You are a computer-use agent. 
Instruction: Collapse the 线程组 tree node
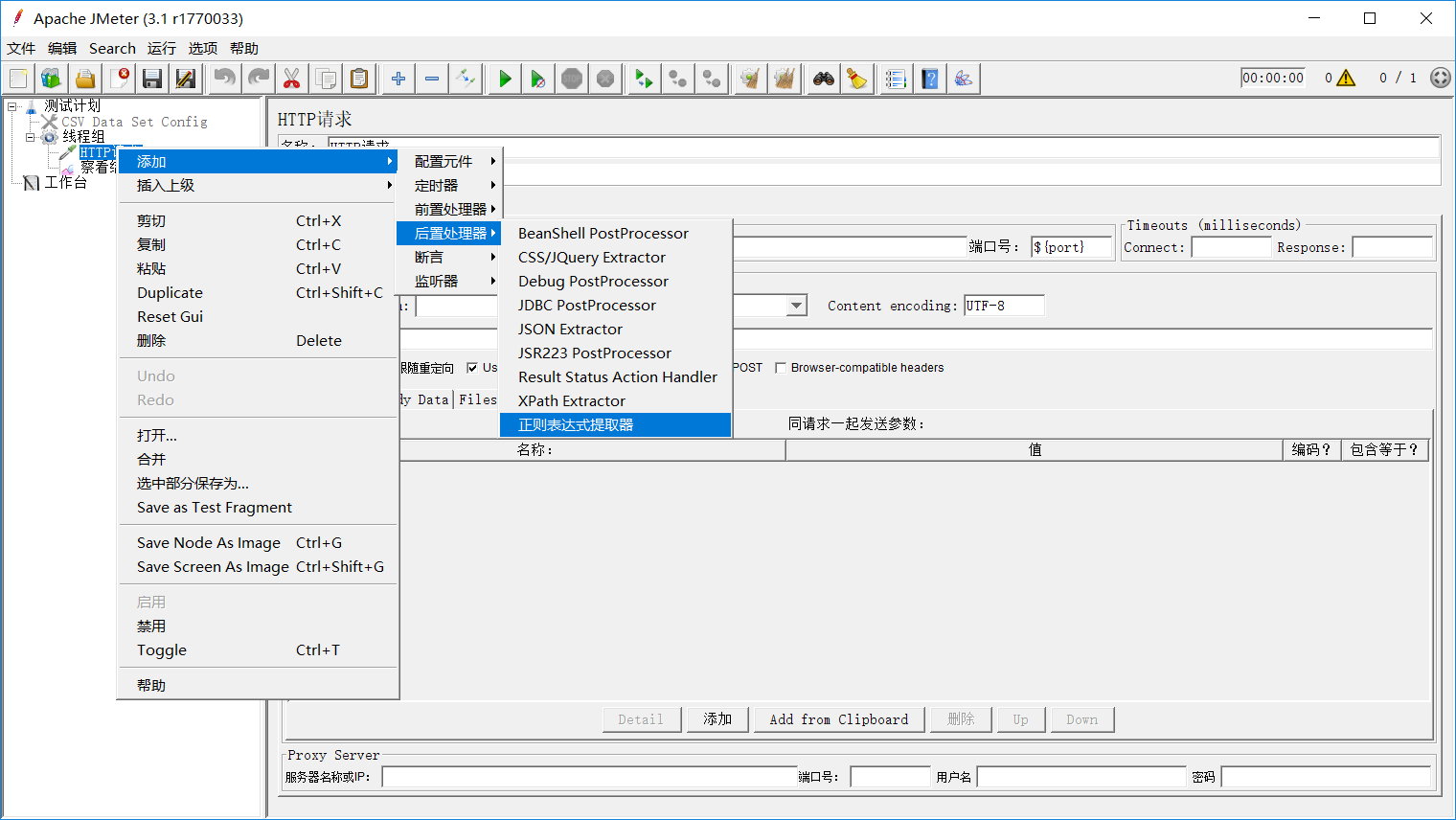[30, 137]
